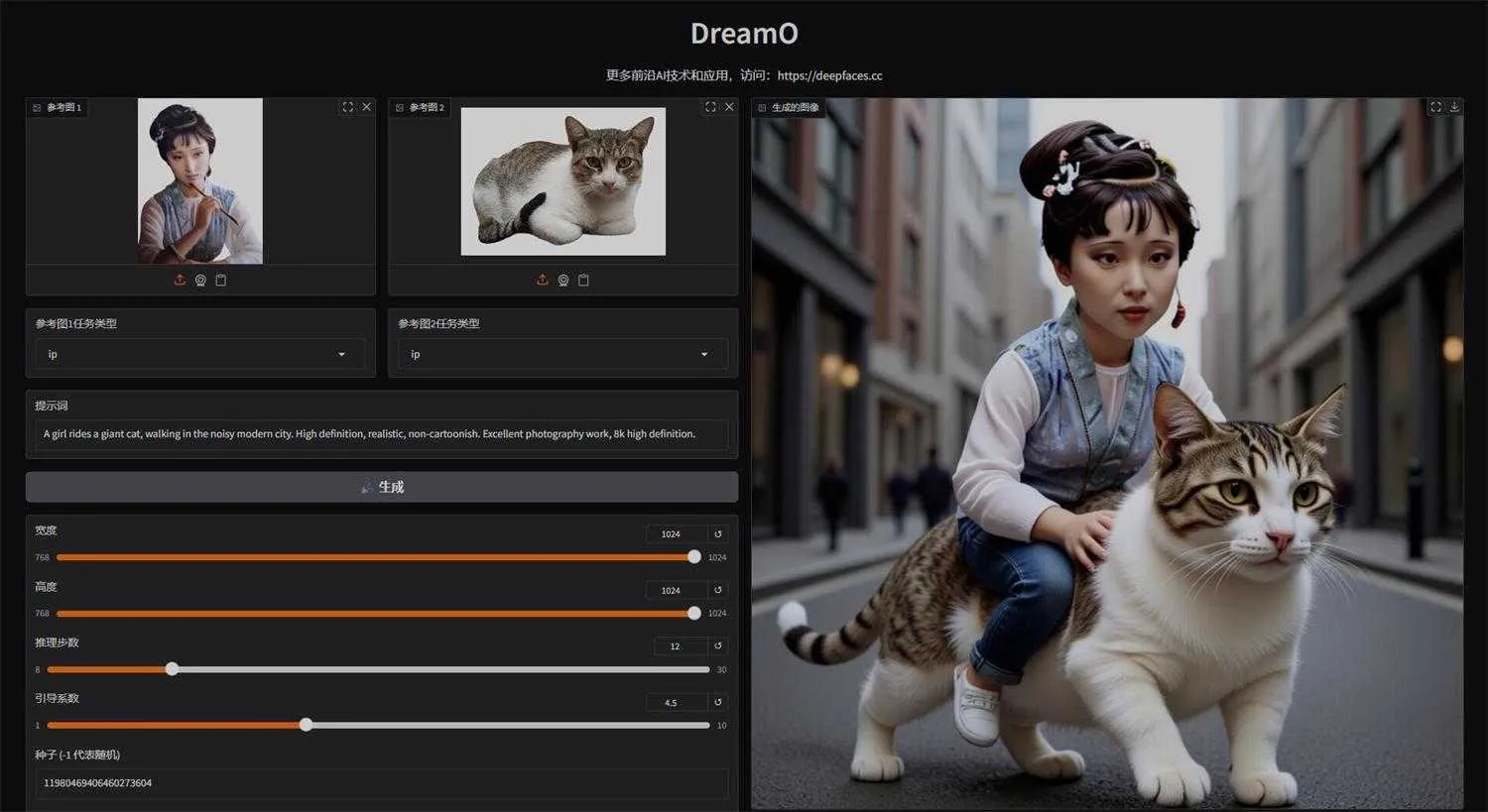
Task: Expand reference image 1 to fullscreen
Action: pyautogui.click(x=347, y=107)
